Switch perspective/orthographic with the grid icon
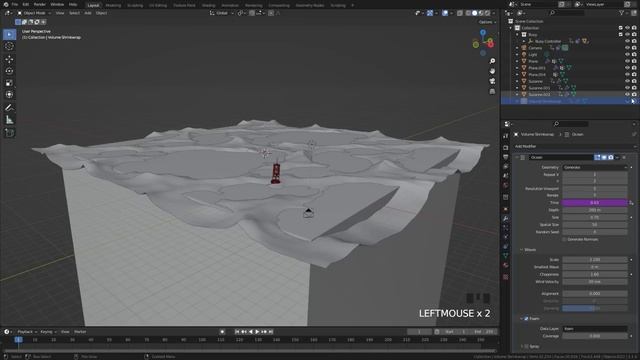640x360 pixels. point(492,91)
